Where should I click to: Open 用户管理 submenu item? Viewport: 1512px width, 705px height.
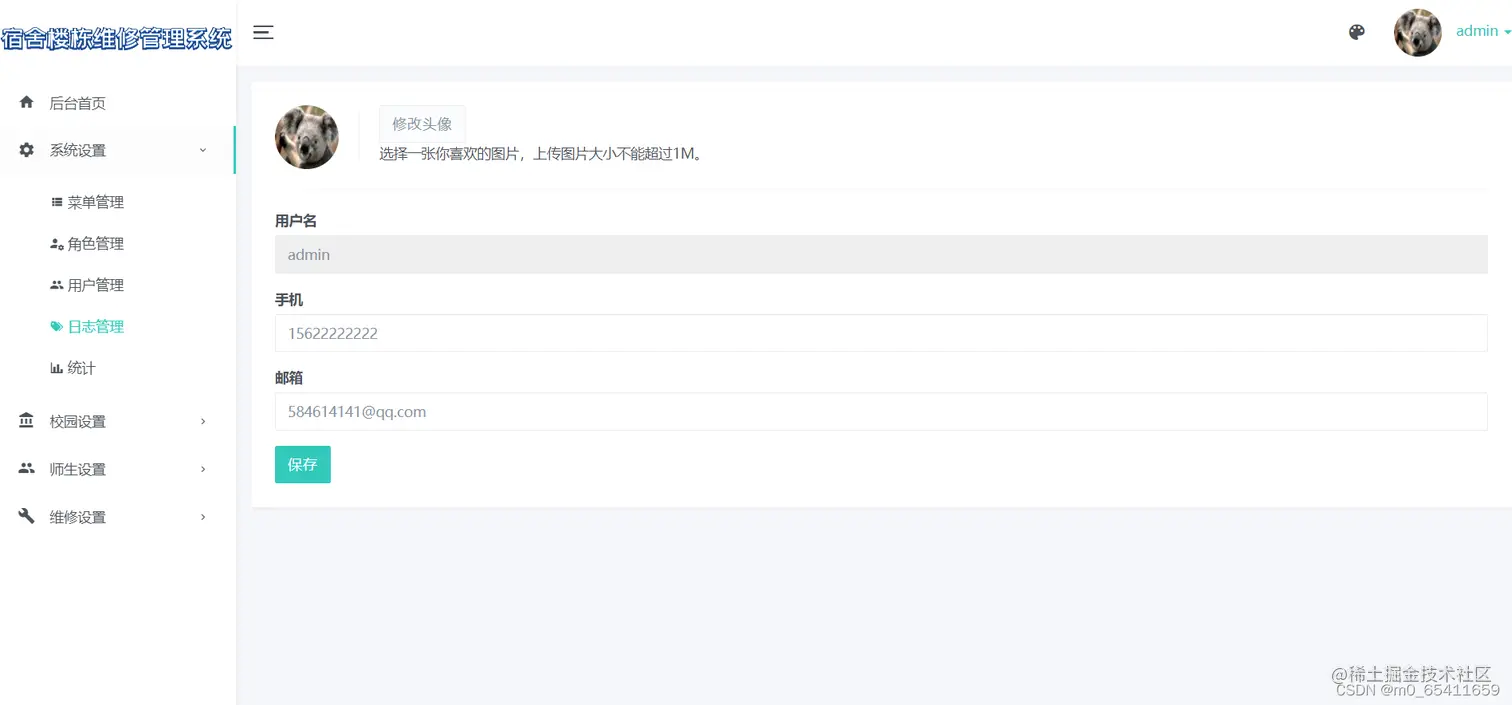(96, 285)
